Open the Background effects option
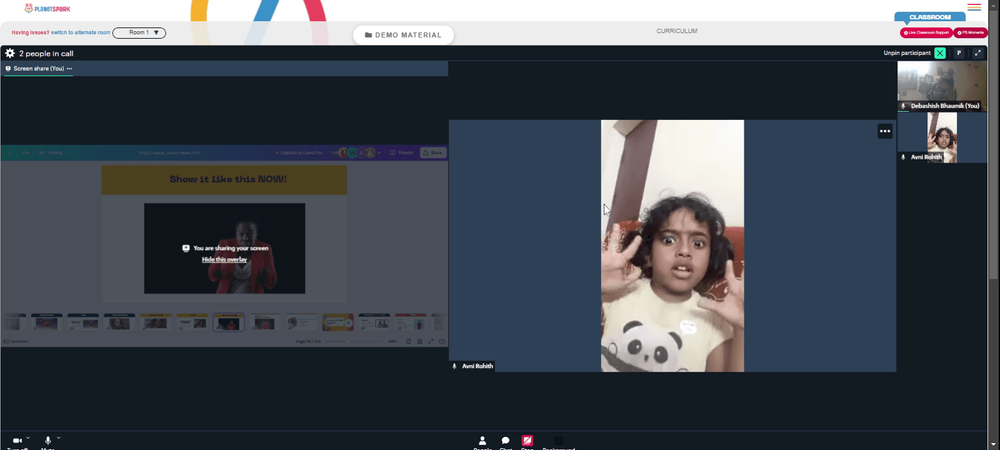 [558, 442]
